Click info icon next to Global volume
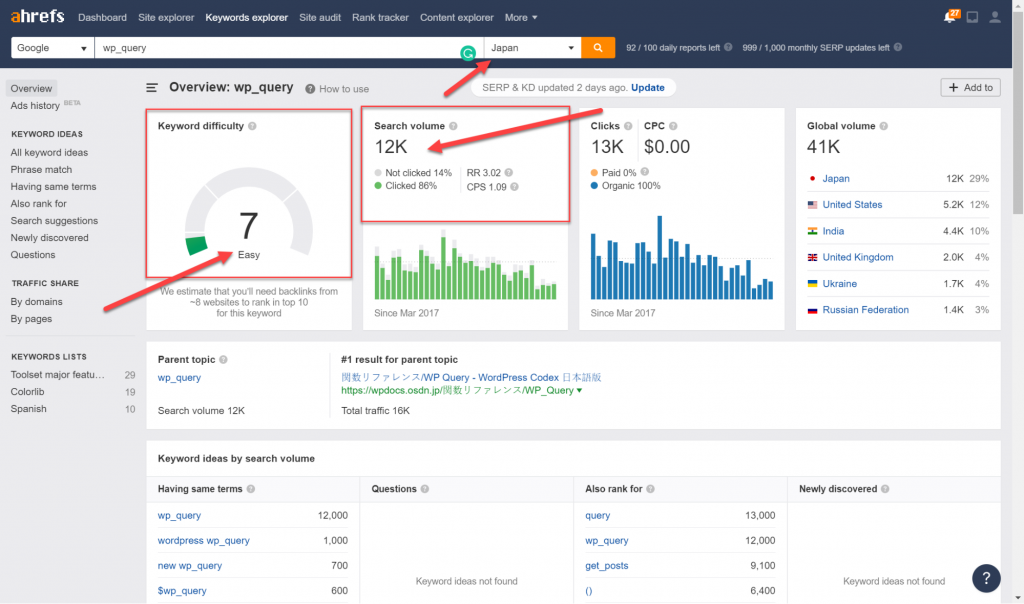Viewport: 1024px width, 604px height. point(884,126)
